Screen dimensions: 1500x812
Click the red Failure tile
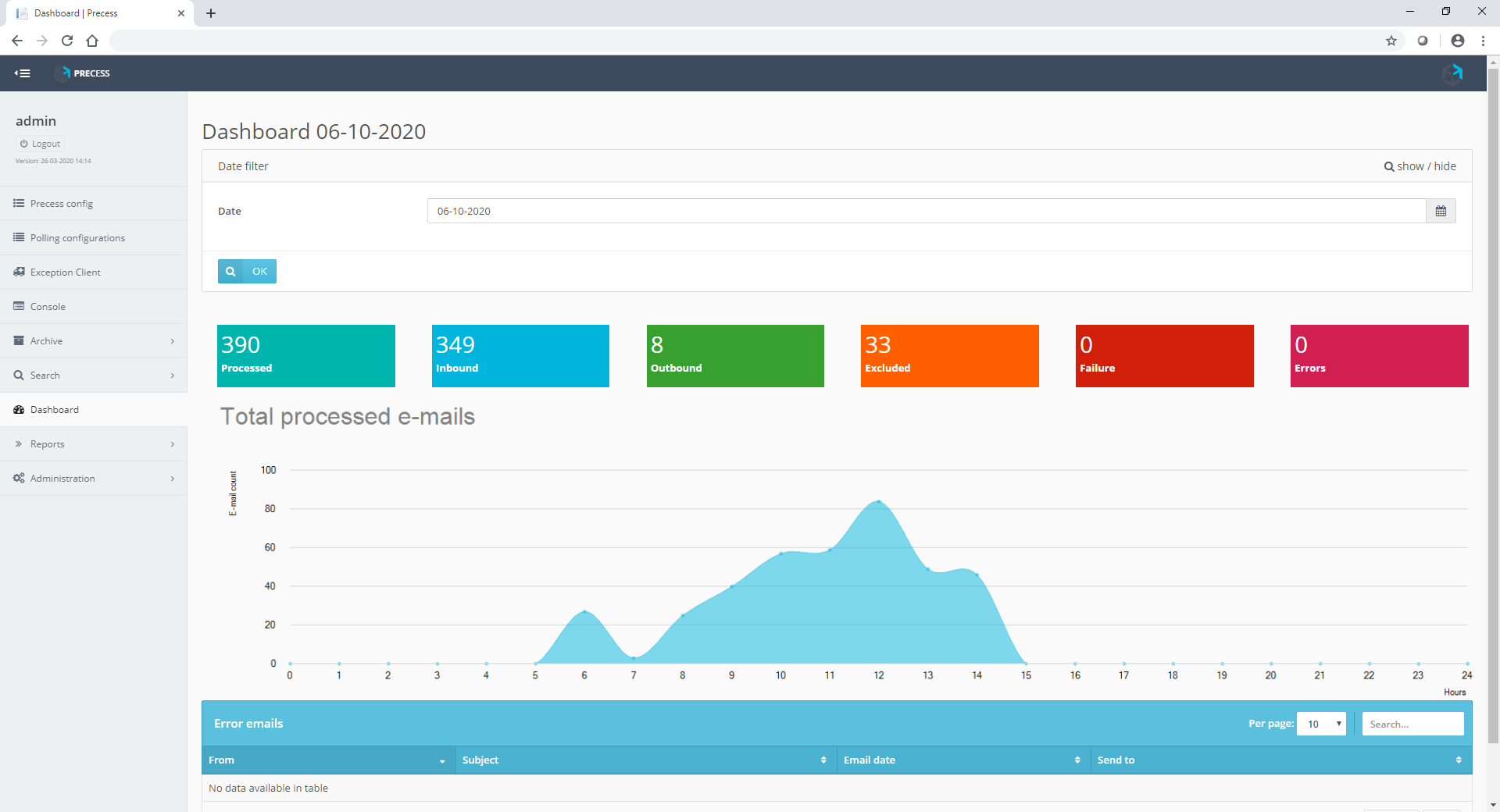coord(1165,356)
